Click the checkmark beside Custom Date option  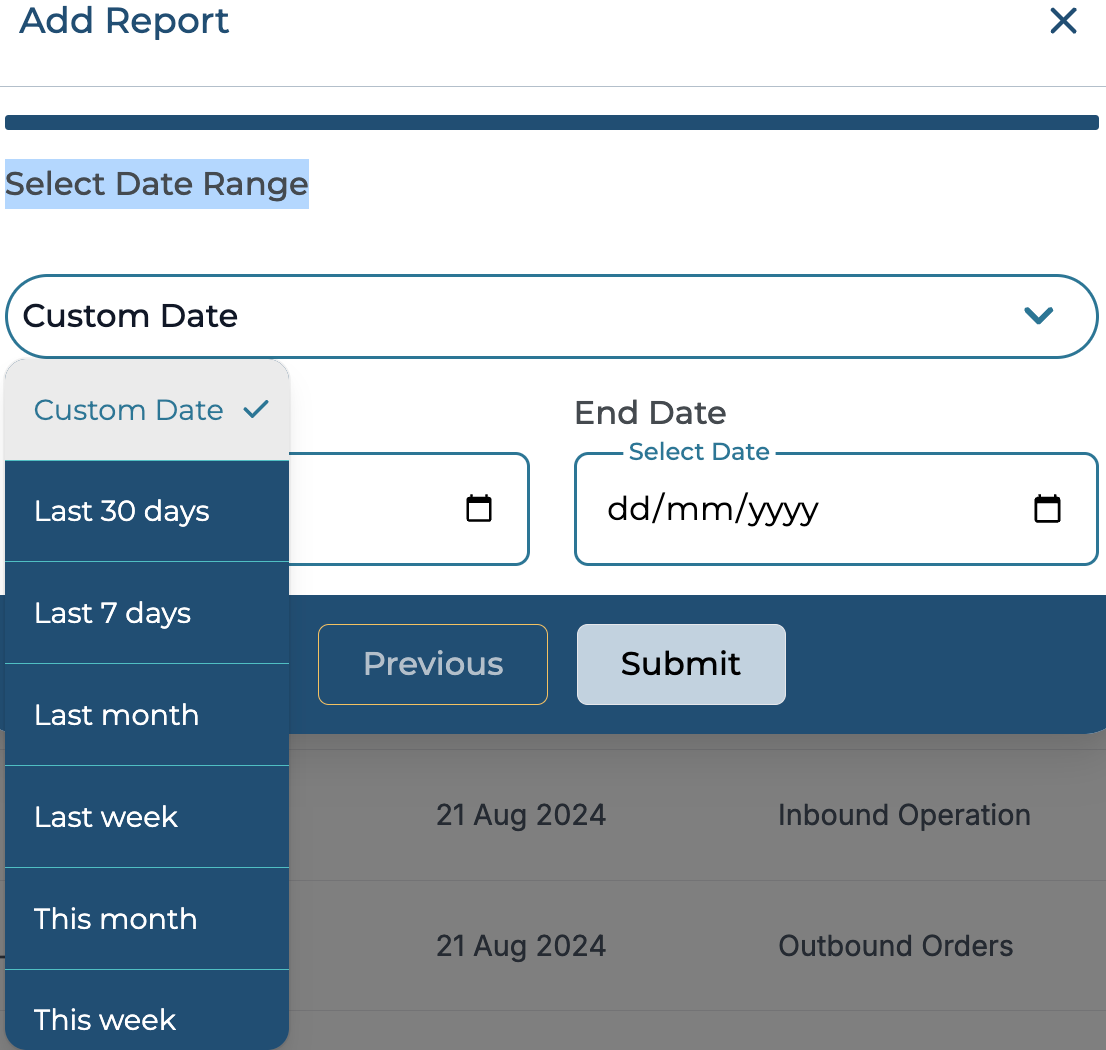257,409
